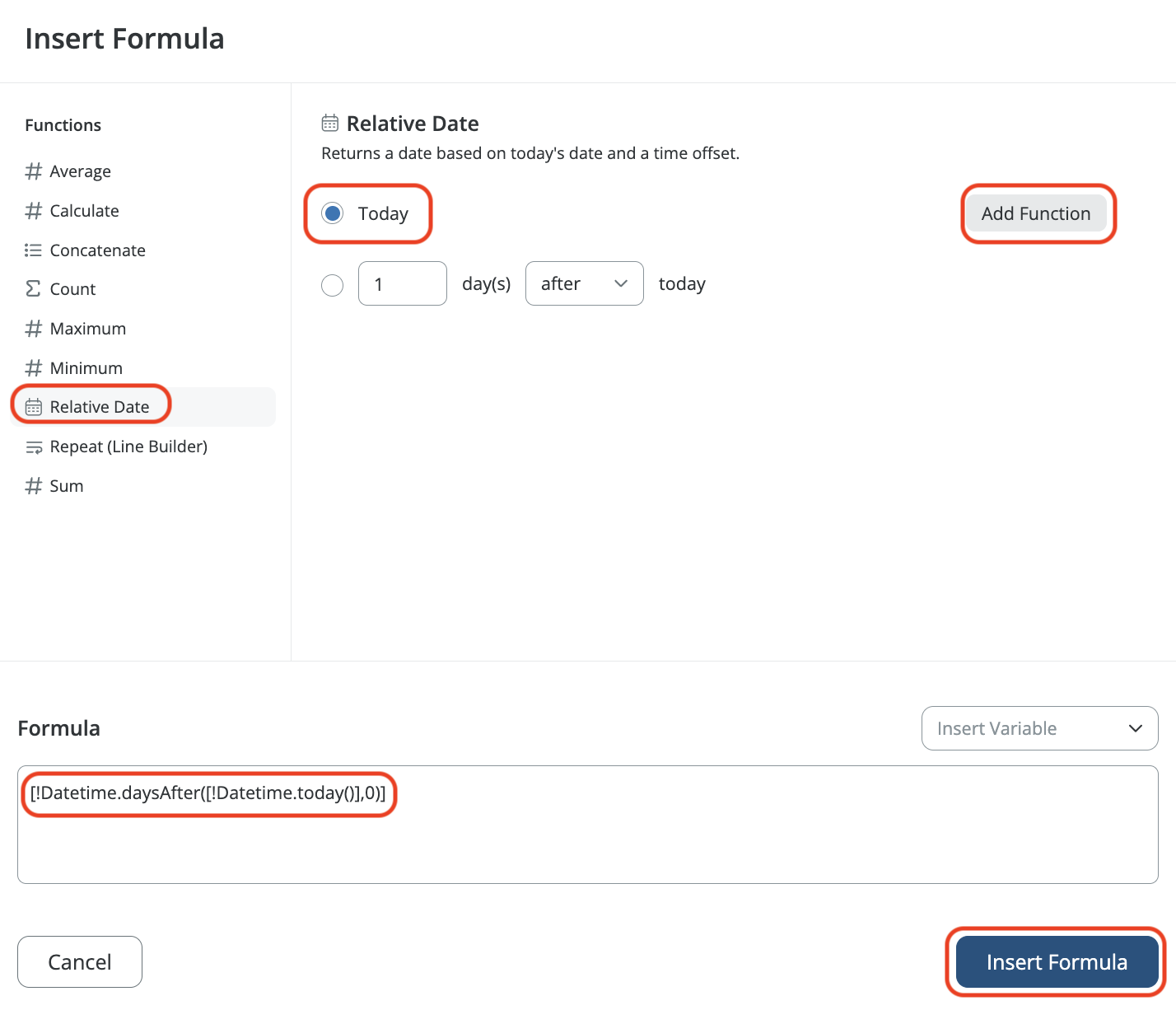Click the hash icon beside Calculate
Viewport: 1176px width, 1010px height.
coord(34,211)
